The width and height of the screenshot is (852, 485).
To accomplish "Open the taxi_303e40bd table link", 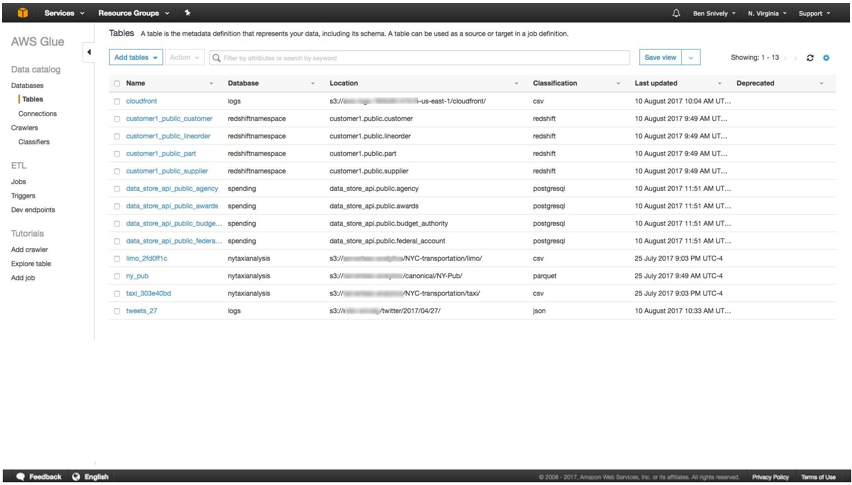I will tap(148, 294).
